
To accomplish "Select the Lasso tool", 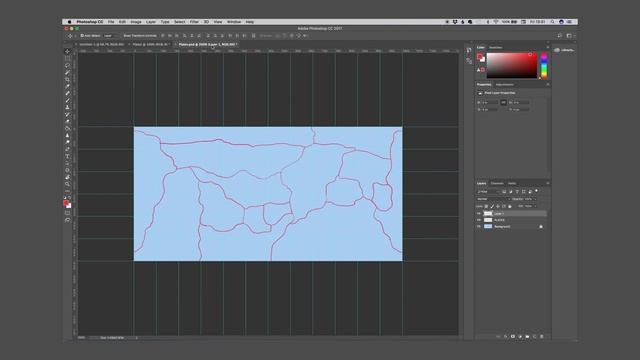I will pyautogui.click(x=67, y=65).
